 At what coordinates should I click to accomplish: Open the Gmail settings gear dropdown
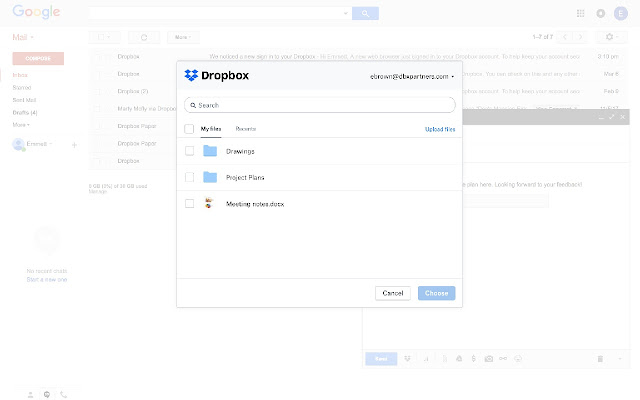coord(611,37)
